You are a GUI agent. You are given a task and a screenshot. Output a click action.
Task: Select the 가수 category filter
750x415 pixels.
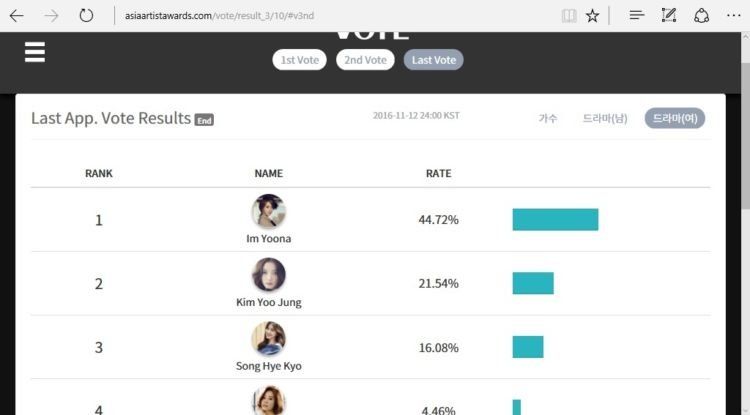(x=548, y=118)
